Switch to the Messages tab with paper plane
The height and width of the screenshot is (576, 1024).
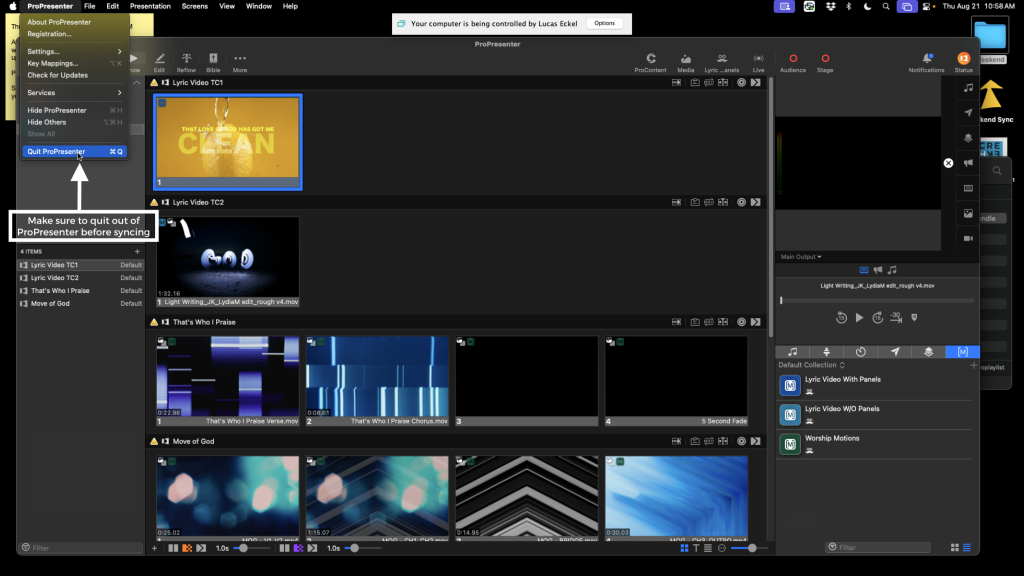(895, 352)
